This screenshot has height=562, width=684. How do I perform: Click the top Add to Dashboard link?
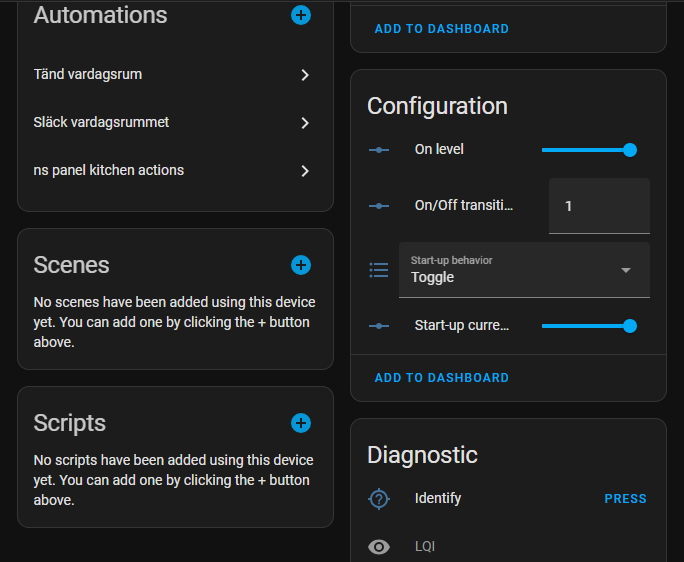pyautogui.click(x=441, y=29)
